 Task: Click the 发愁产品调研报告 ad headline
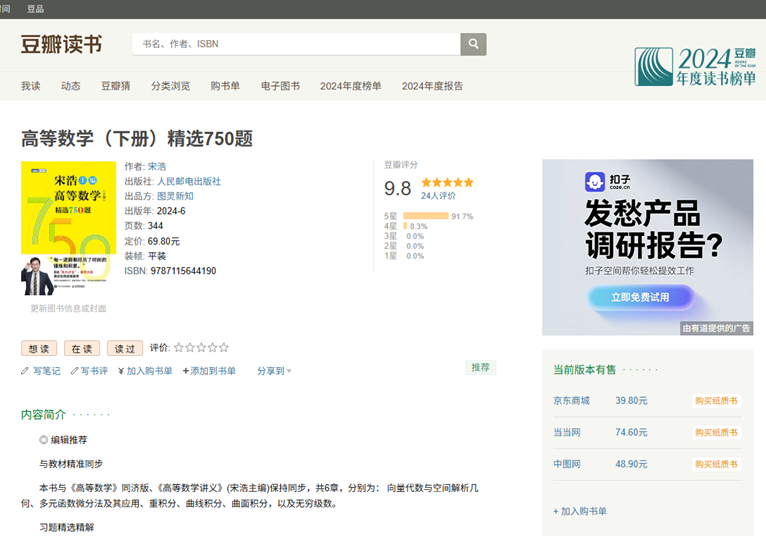click(653, 229)
